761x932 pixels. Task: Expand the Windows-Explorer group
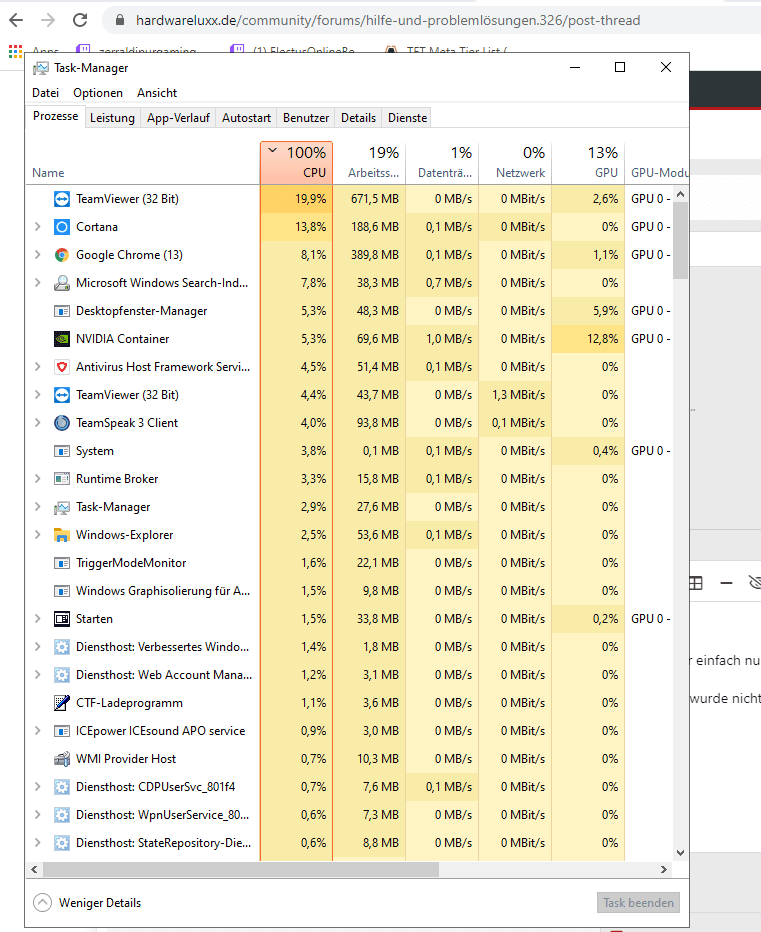tap(37, 535)
